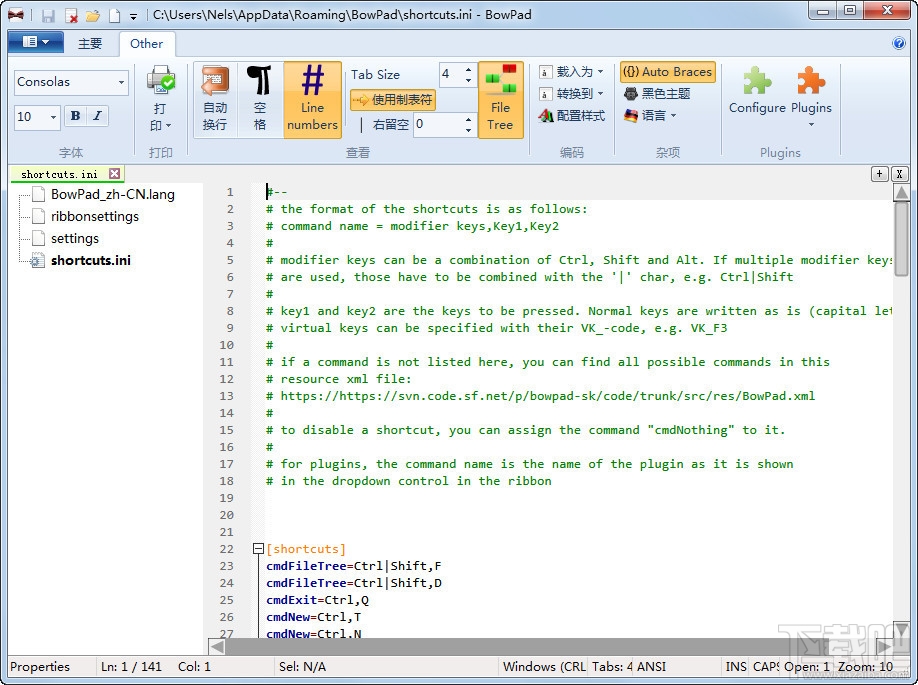Open ribbonsettings in the file tree

(x=95, y=216)
